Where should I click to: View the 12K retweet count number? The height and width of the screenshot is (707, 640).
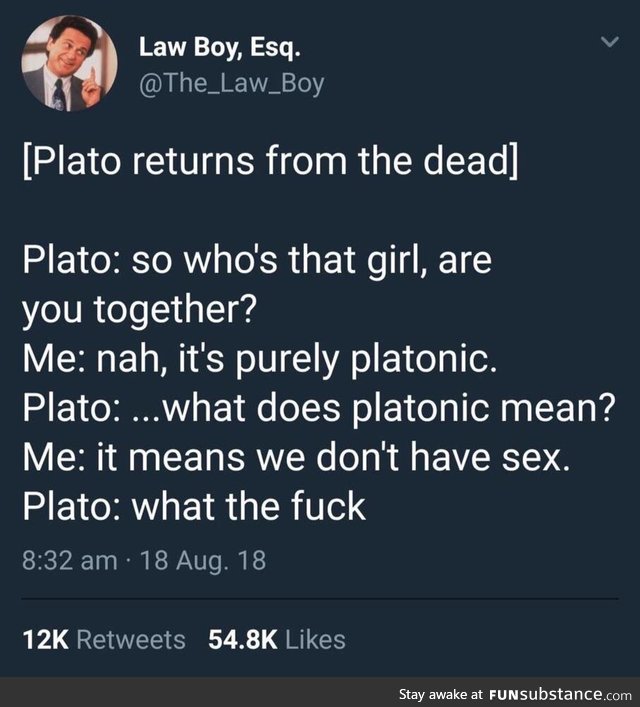click(46, 640)
